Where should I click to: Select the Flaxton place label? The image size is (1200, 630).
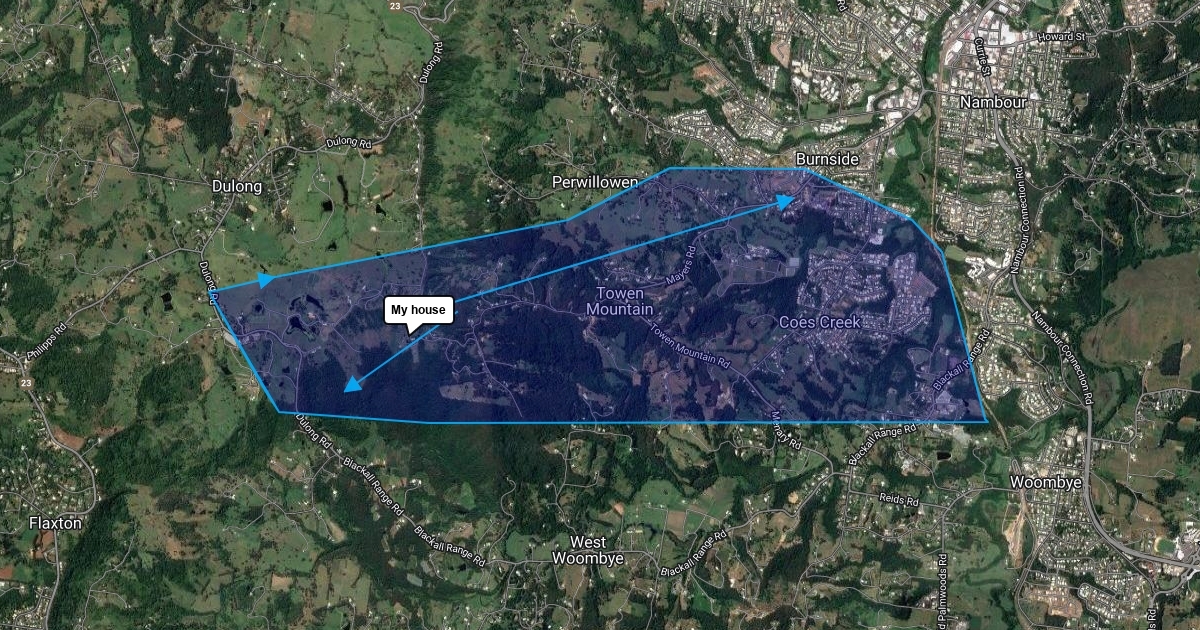coord(55,523)
